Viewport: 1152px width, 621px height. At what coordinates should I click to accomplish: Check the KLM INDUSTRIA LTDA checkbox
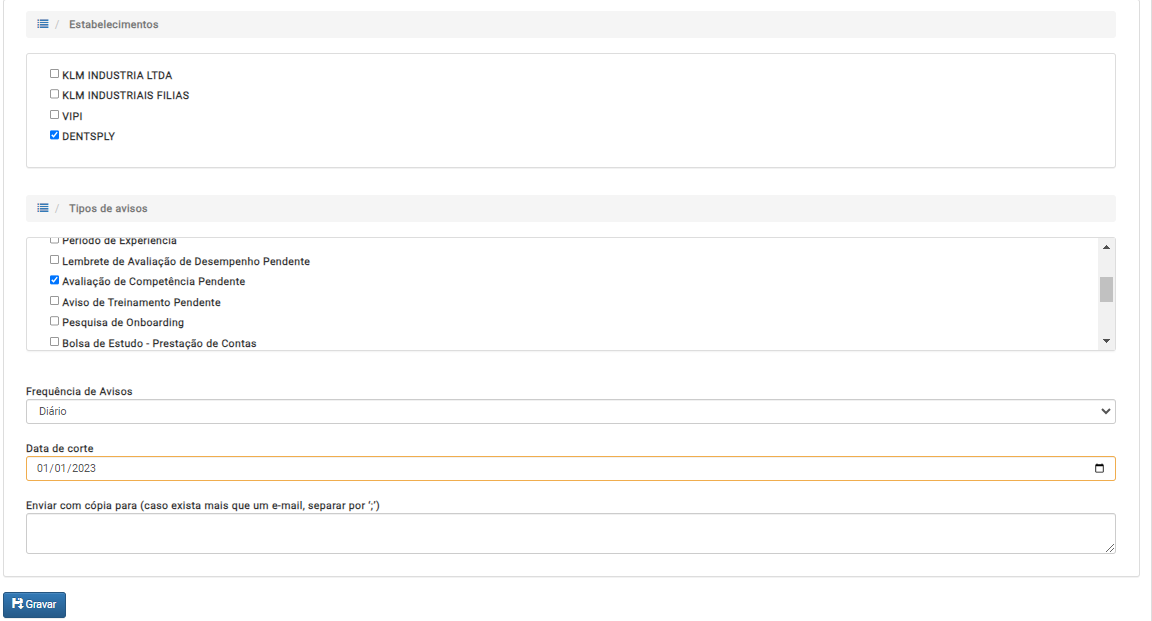pyautogui.click(x=54, y=73)
